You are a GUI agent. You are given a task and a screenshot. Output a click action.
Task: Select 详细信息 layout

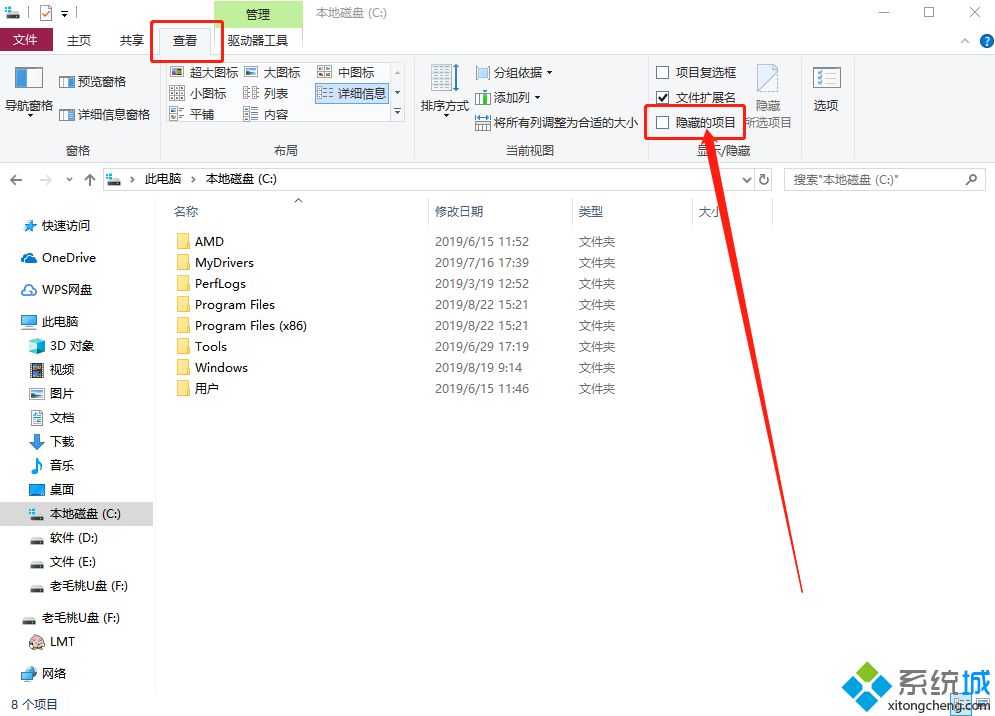[x=352, y=93]
